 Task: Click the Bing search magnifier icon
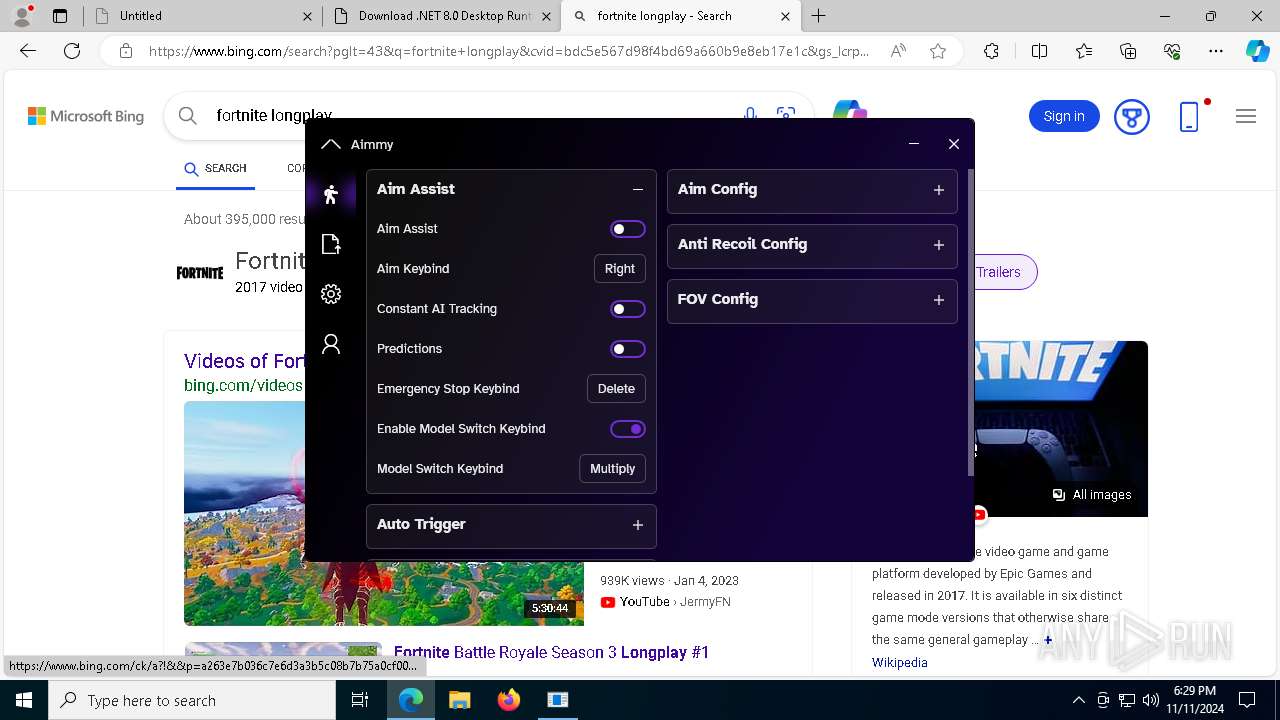(x=187, y=116)
